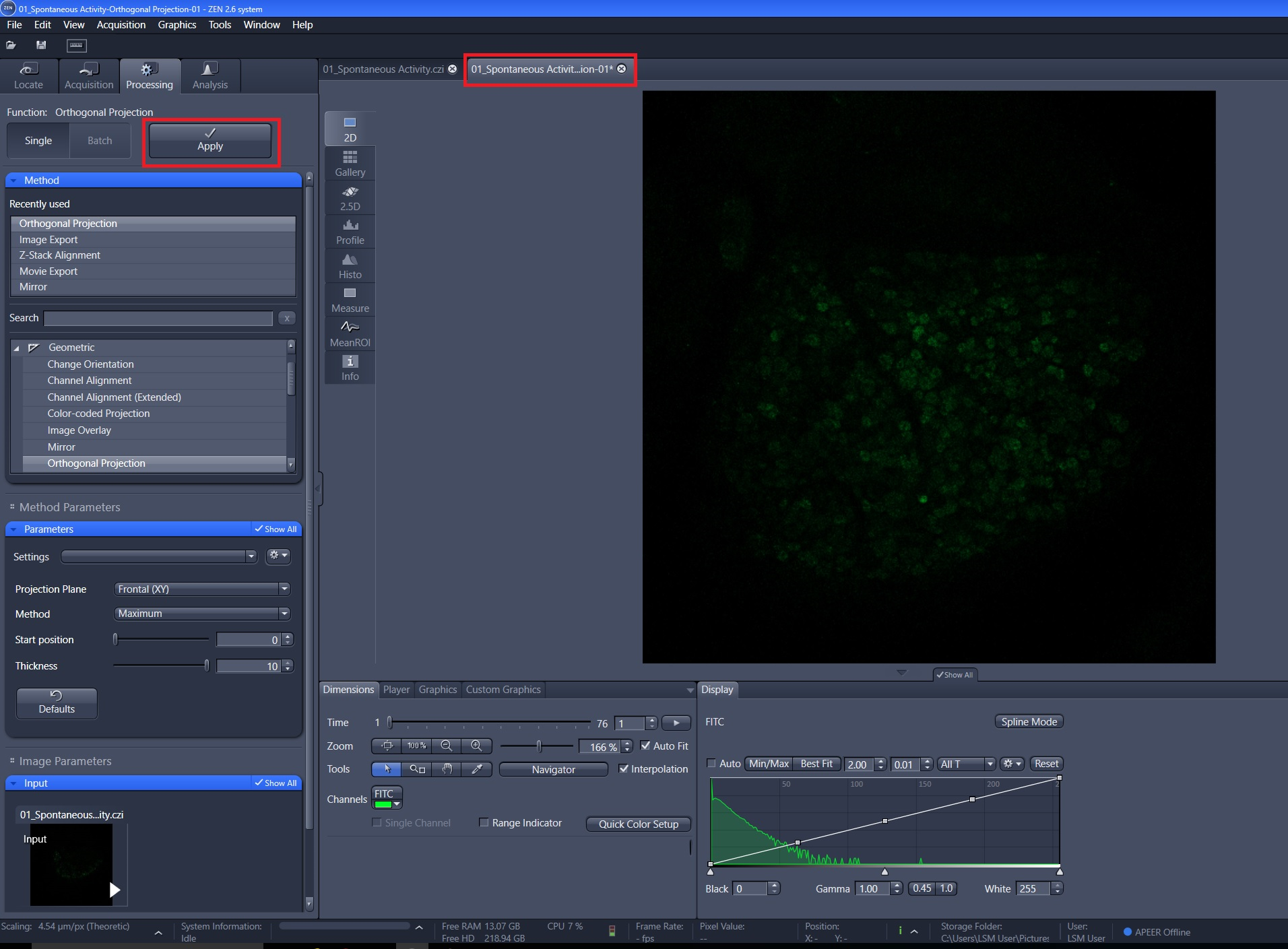Open the 2.5D view

point(350,197)
